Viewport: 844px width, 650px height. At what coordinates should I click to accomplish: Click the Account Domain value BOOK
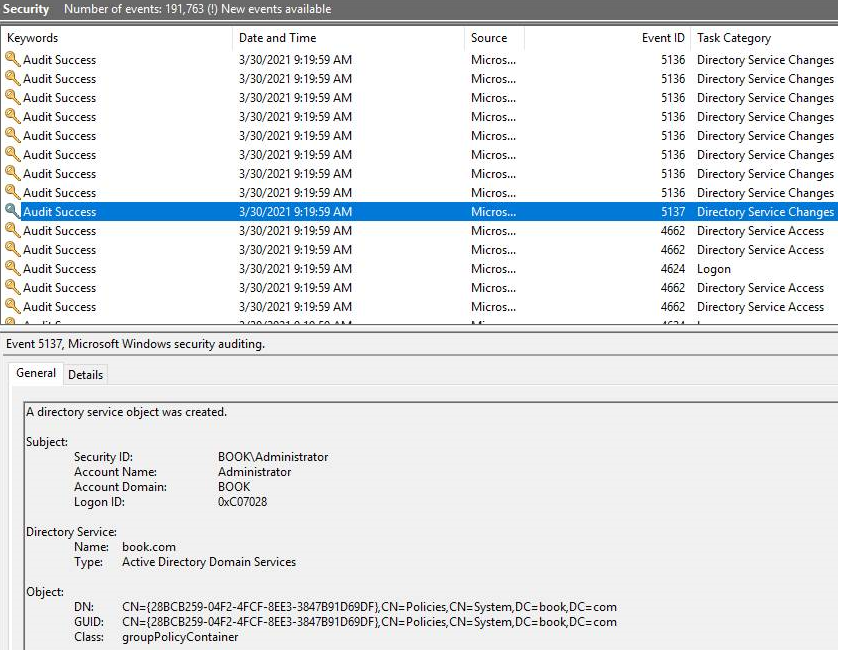pos(234,487)
